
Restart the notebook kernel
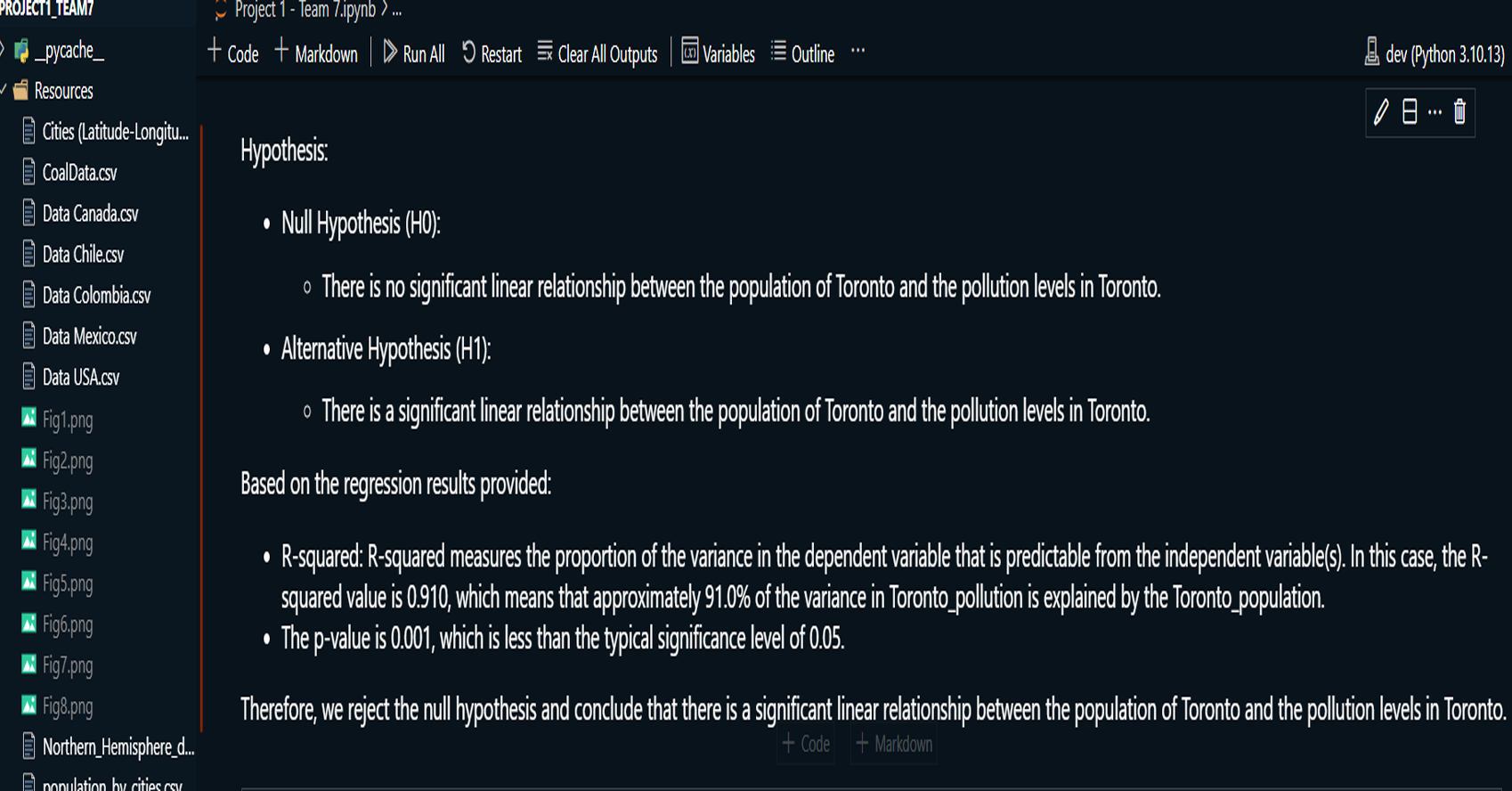(x=492, y=53)
